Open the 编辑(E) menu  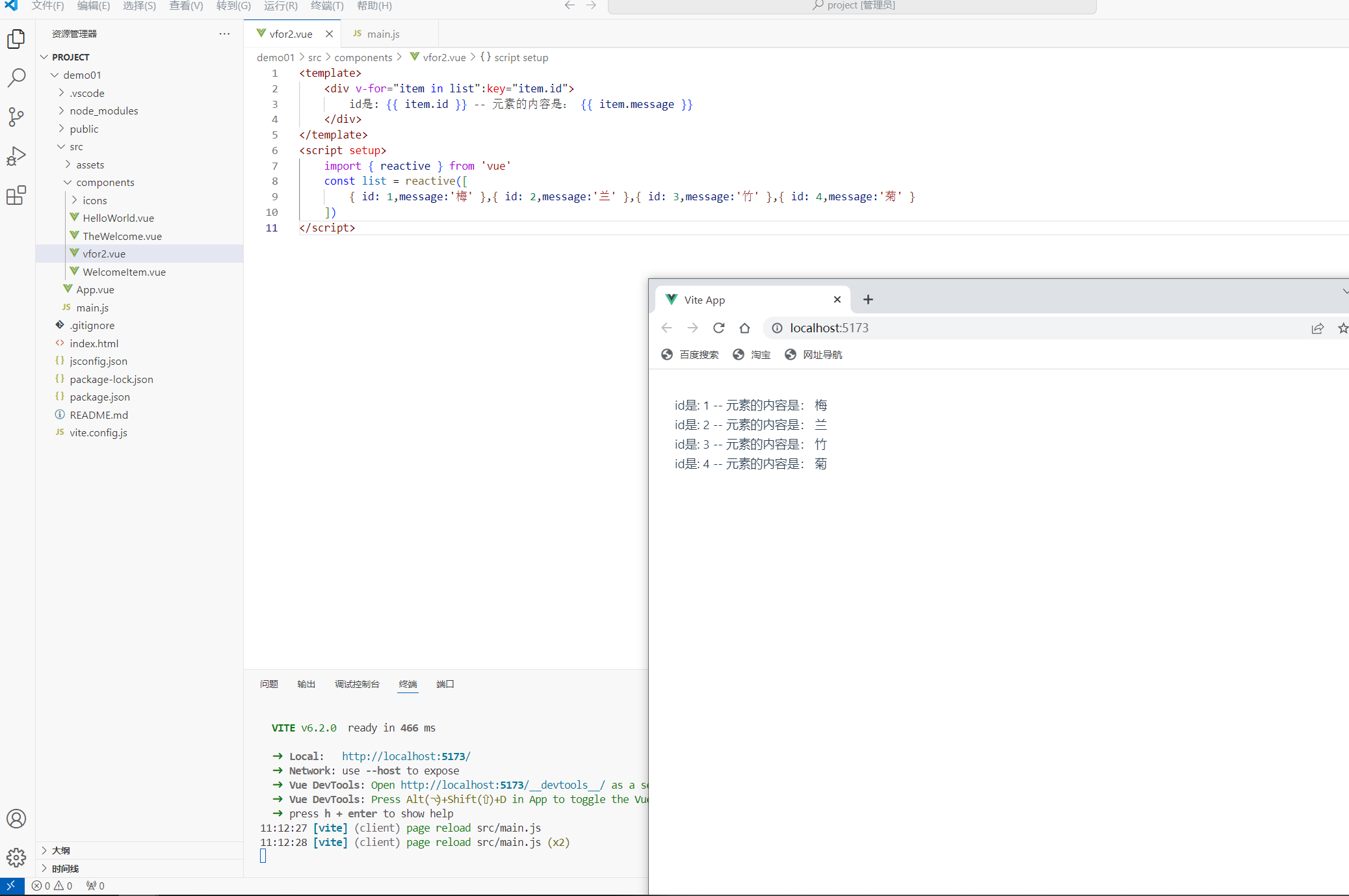[x=94, y=6]
